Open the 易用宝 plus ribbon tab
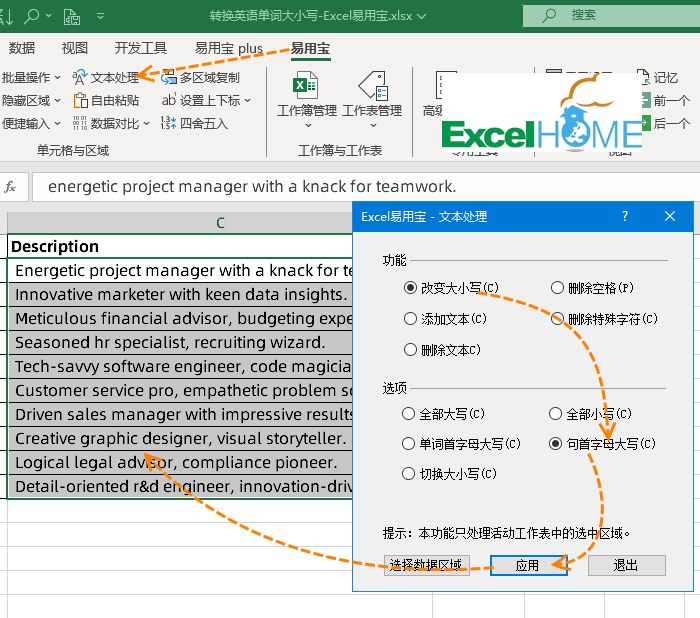 coord(229,48)
